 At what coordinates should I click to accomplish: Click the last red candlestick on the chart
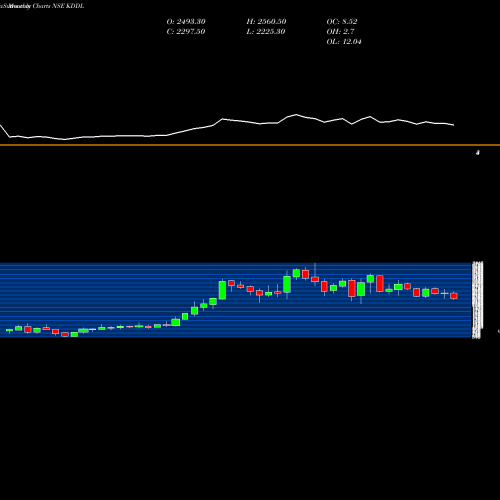tap(454, 296)
